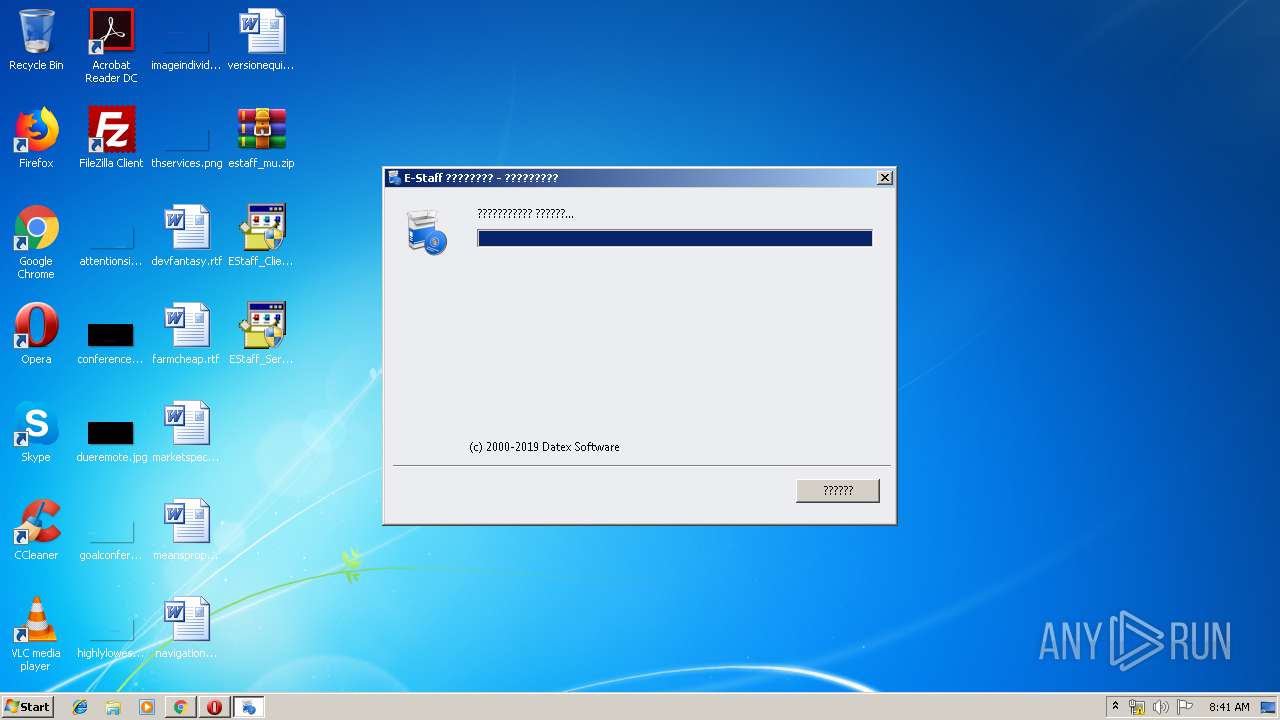Launch CCleaner desktop shortcut
This screenshot has width=1280, height=720.
(x=36, y=530)
